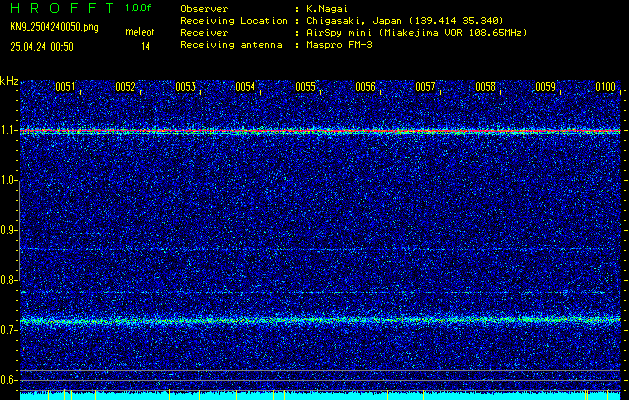The image size is (629, 400).
Task: Click the HROFFT title text
Action: [62, 8]
